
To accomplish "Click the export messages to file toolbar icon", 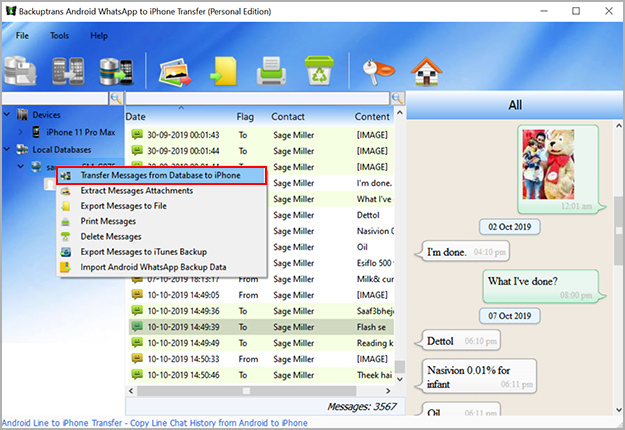I will (x=222, y=71).
